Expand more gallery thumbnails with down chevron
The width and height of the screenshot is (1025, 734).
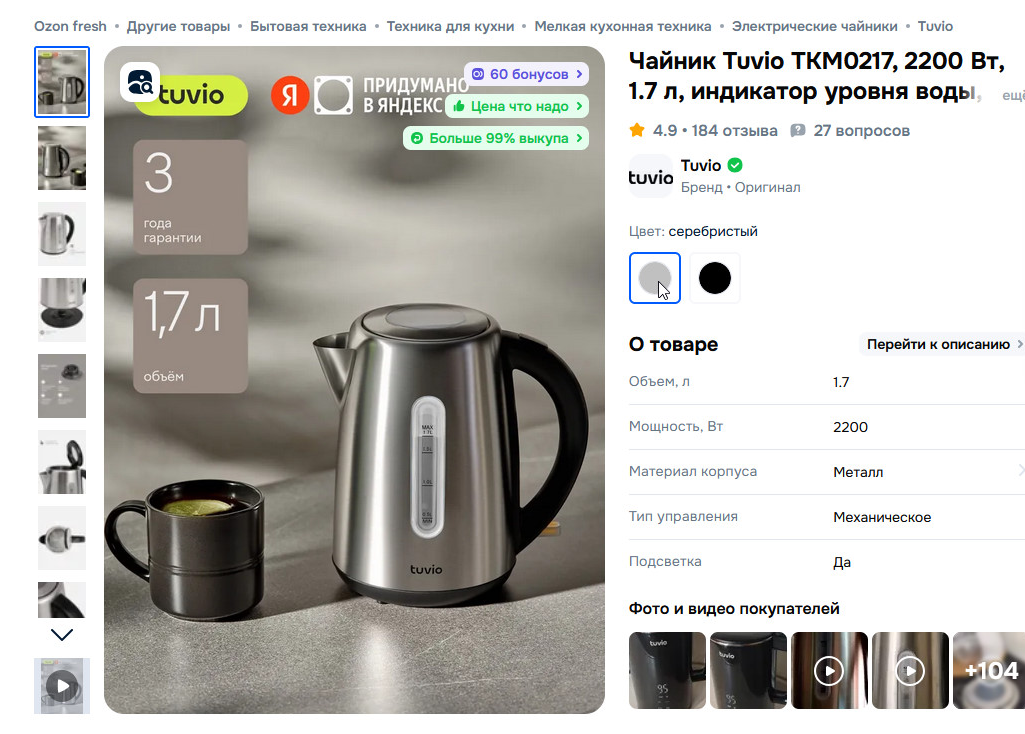click(61, 635)
